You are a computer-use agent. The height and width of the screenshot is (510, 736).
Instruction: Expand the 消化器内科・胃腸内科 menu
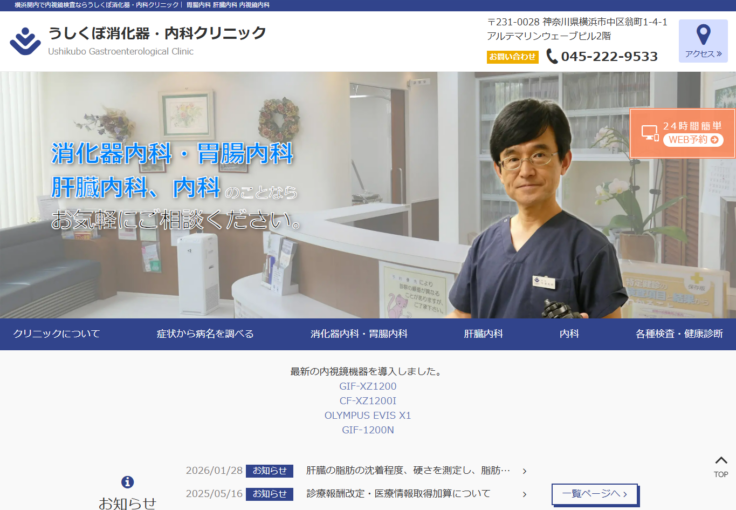click(359, 334)
